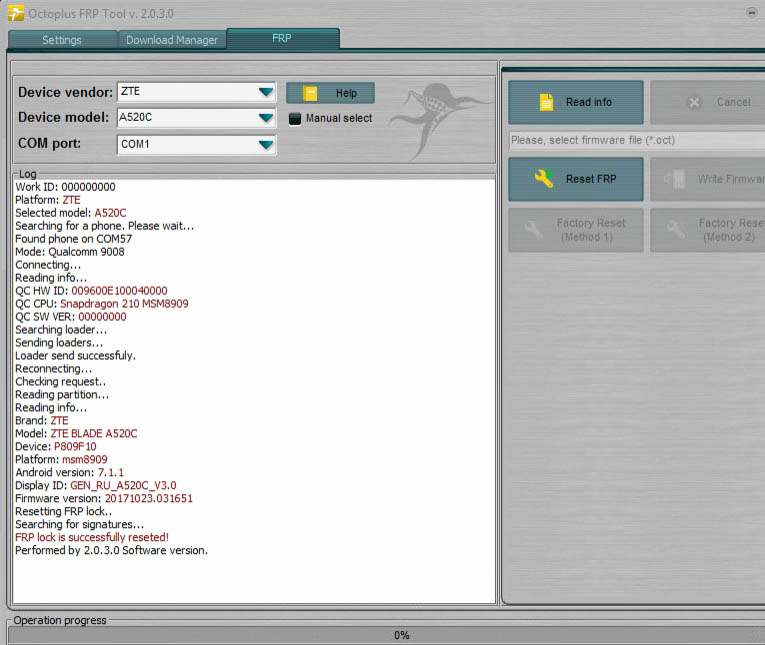The image size is (765, 645).
Task: Click the 'Resetting FRP lock..' log line
Action: pyautogui.click(x=63, y=511)
